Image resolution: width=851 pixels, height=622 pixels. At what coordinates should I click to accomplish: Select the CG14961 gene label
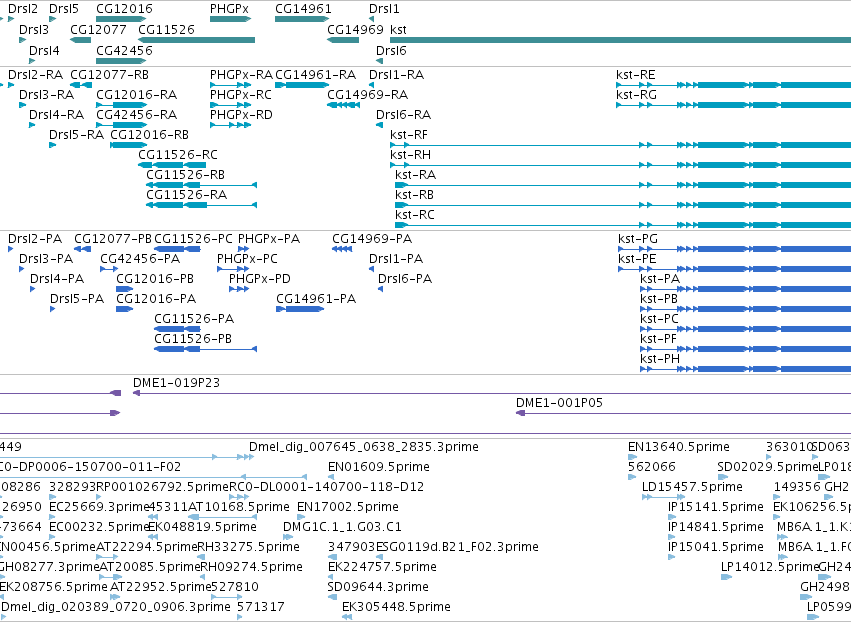pos(303,9)
